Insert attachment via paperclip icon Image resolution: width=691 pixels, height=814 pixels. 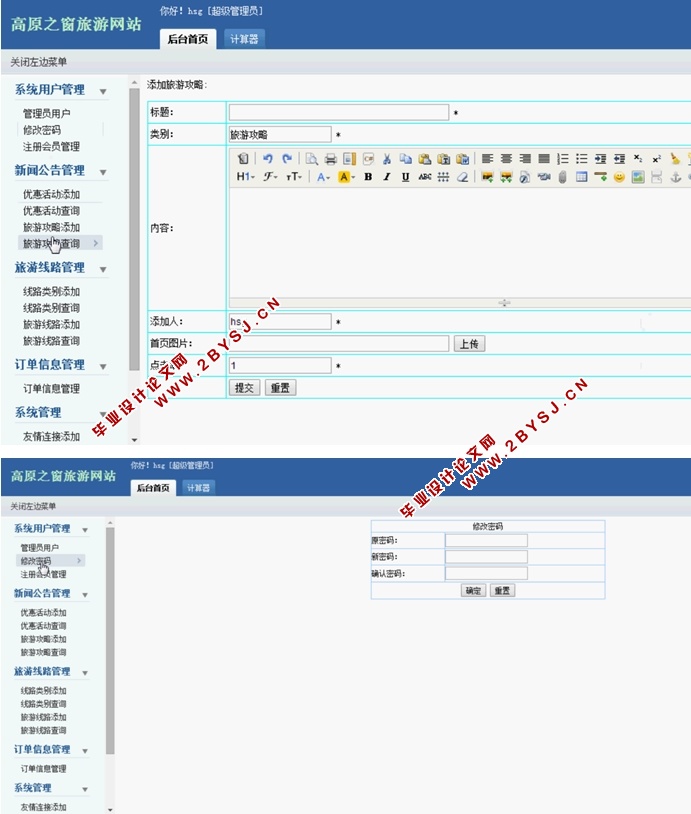563,177
